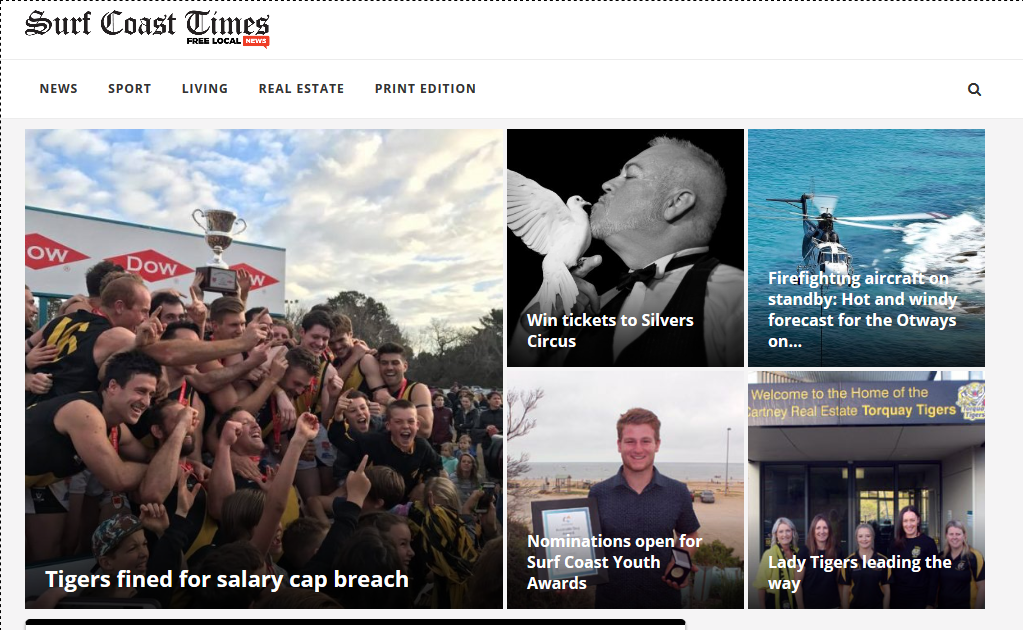This screenshot has width=1023, height=630.
Task: Open the SPORT menu item
Action: click(129, 89)
